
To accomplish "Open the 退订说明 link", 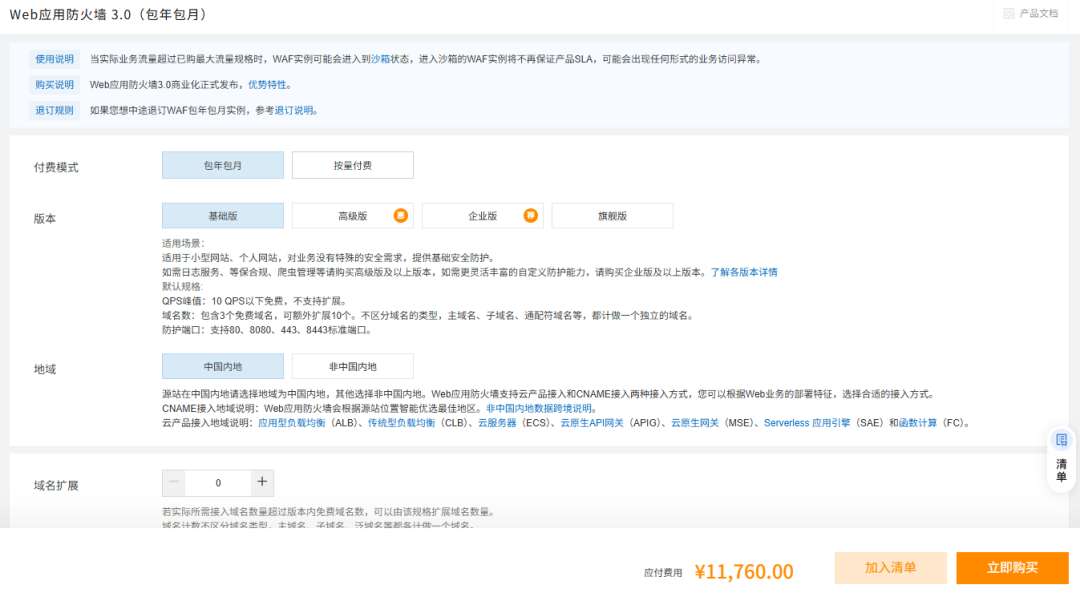I will tap(294, 110).
